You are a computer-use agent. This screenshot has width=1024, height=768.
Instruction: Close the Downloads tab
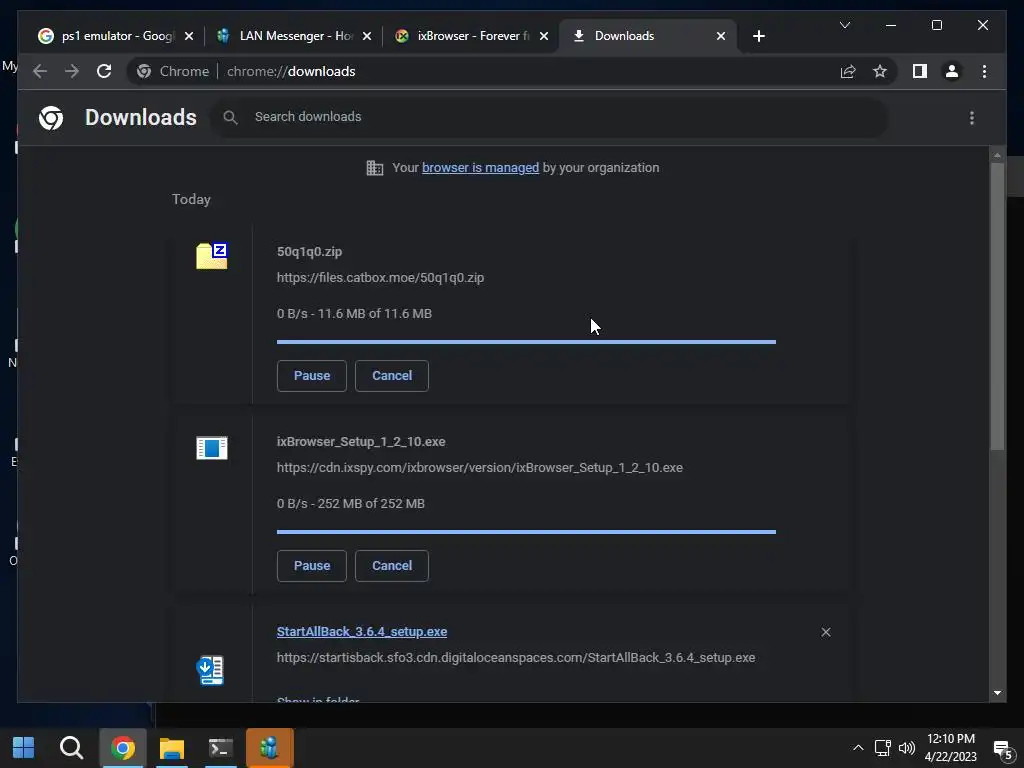[721, 36]
